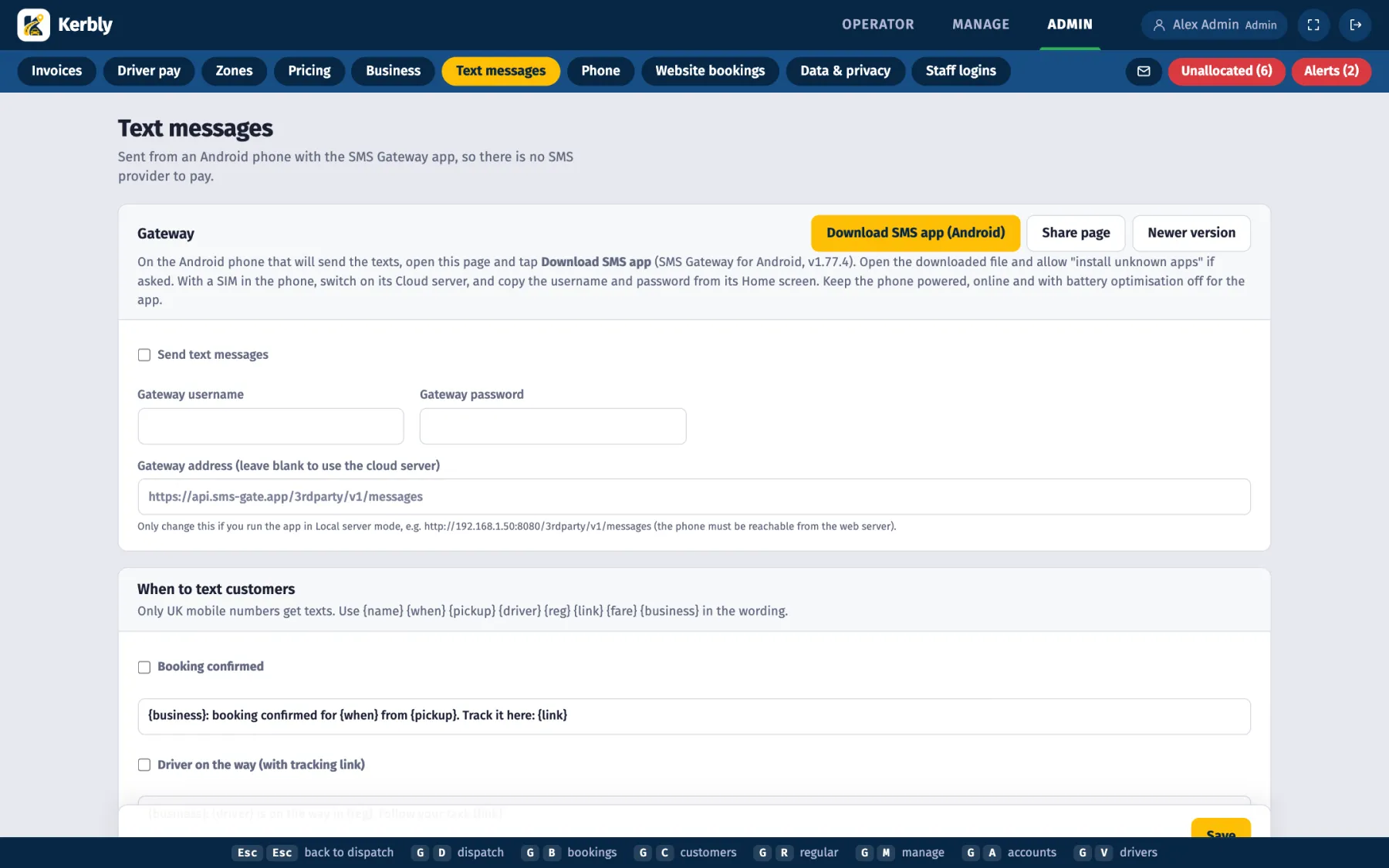This screenshot has height=868, width=1389.
Task: Click the Gateway address input
Action: coord(694,497)
